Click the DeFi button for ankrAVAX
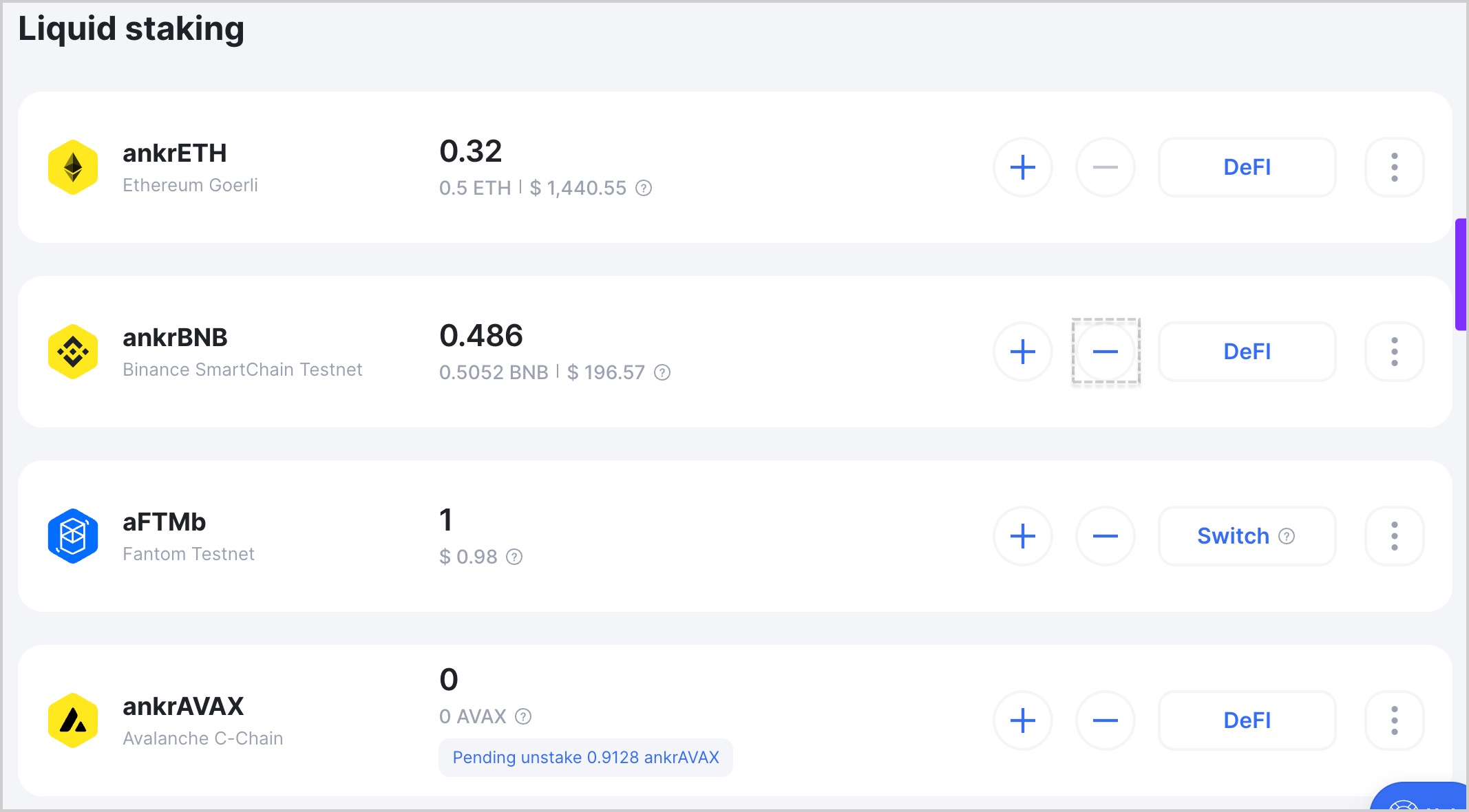Image resolution: width=1469 pixels, height=812 pixels. click(x=1246, y=720)
